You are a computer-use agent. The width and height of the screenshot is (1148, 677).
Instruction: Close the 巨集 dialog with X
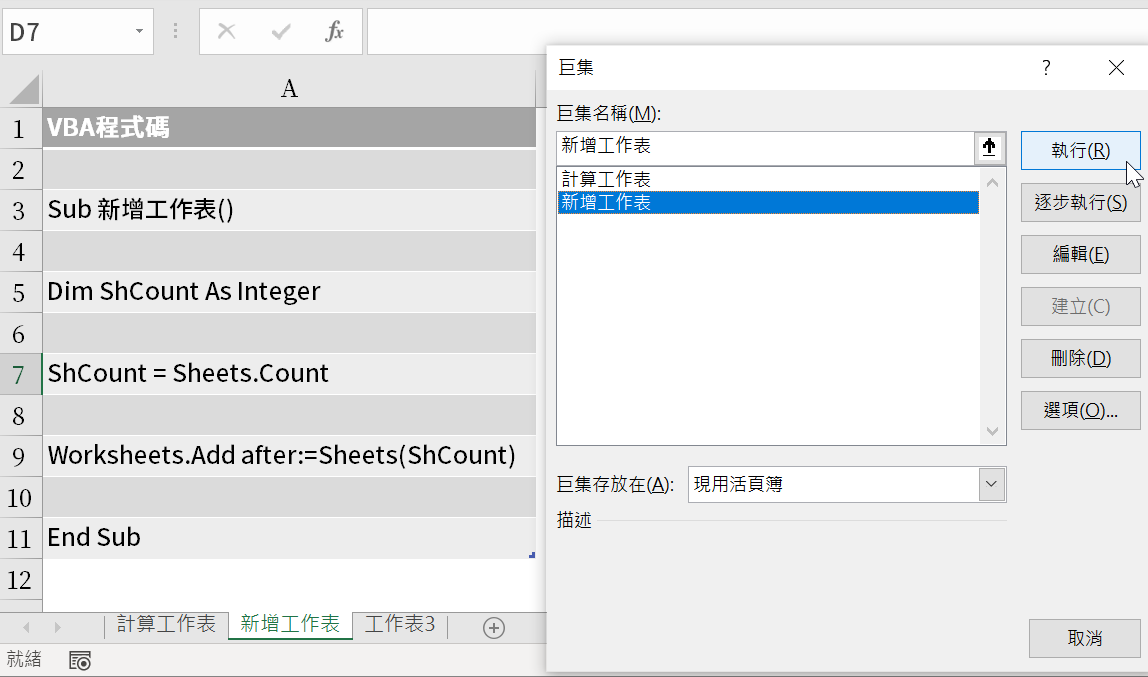click(x=1116, y=68)
